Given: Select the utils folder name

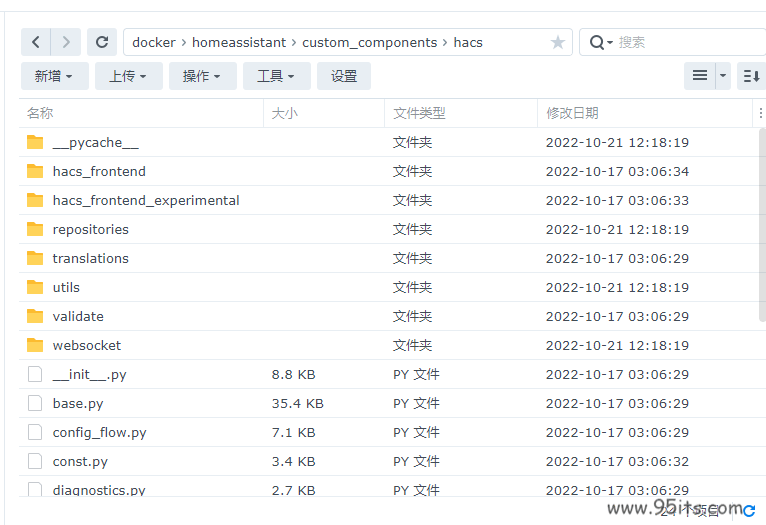Looking at the screenshot, I should pos(66,287).
